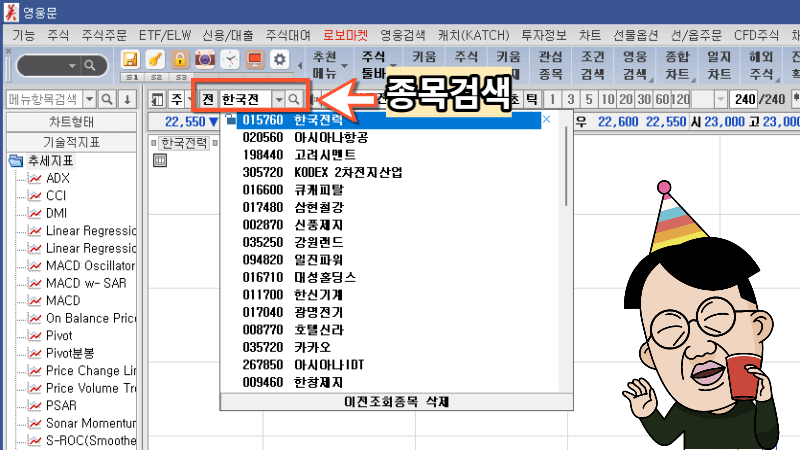Select MACD w- SAR indicator
This screenshot has width=800, height=450.
(x=86, y=283)
